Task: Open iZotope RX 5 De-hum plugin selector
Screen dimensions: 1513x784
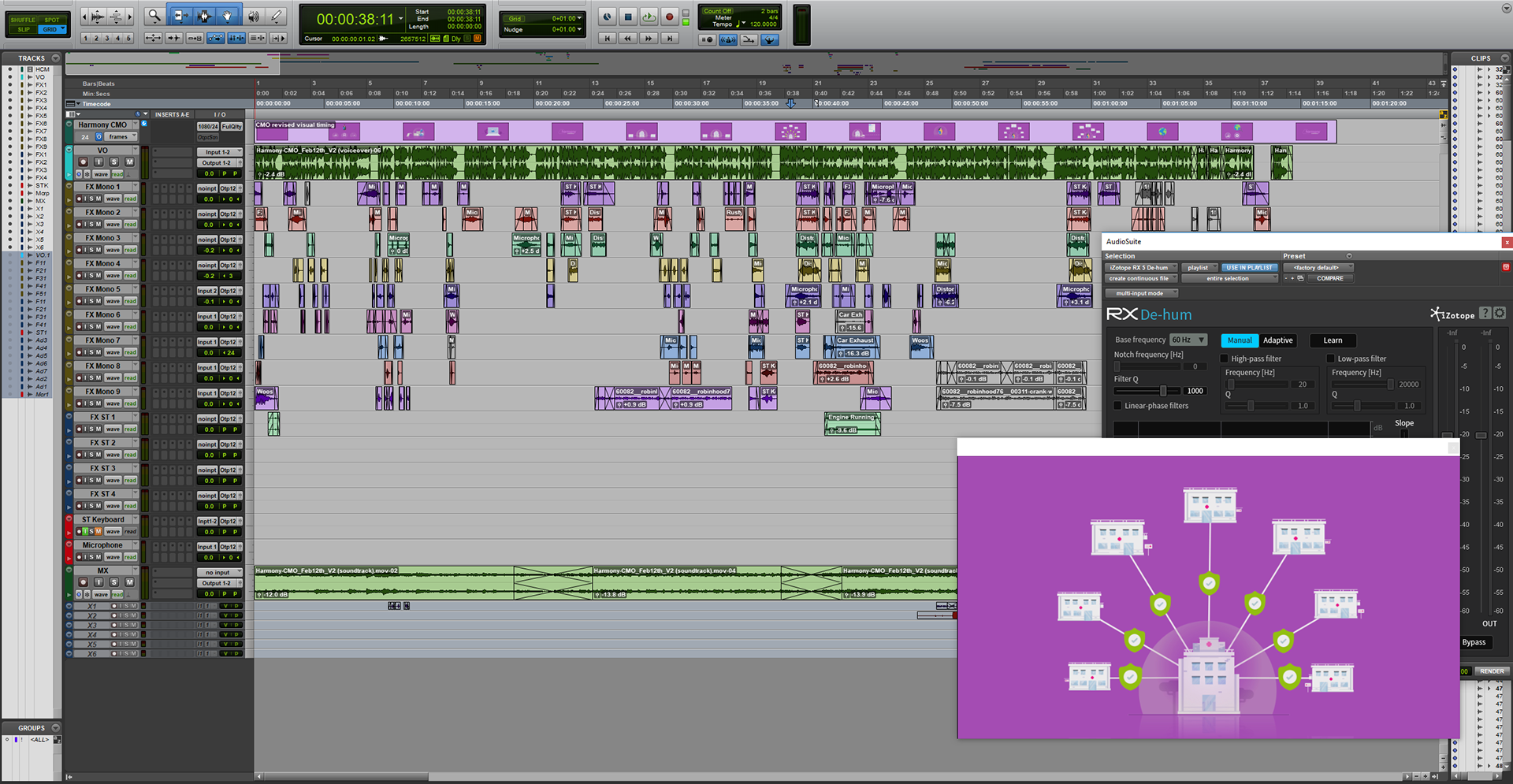Action: (x=1141, y=267)
